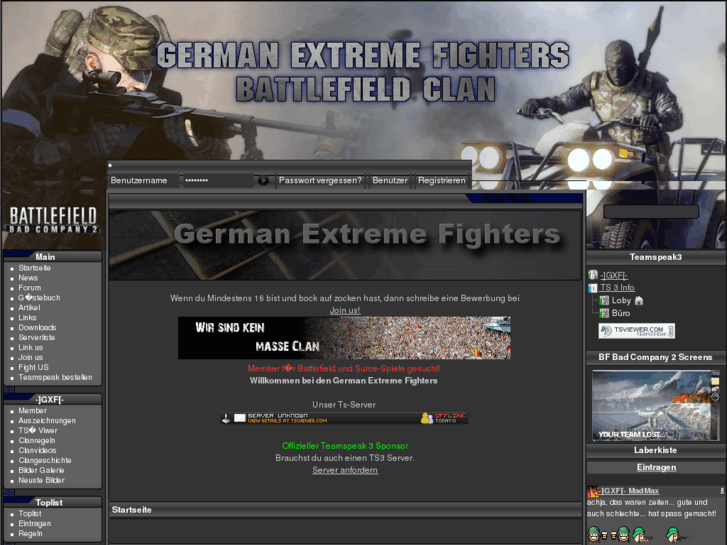This screenshot has height=545, width=727.
Task: Click the TS 3 Info icon
Action: point(593,288)
